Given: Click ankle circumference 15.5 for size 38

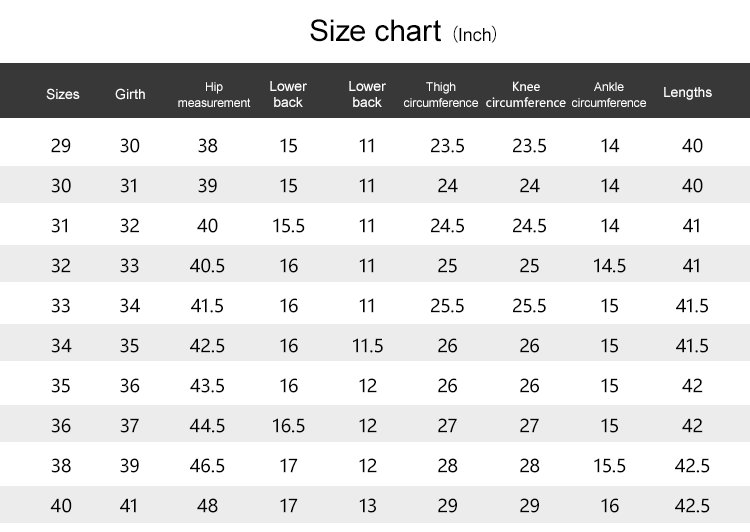Looking at the screenshot, I should 609,466.
